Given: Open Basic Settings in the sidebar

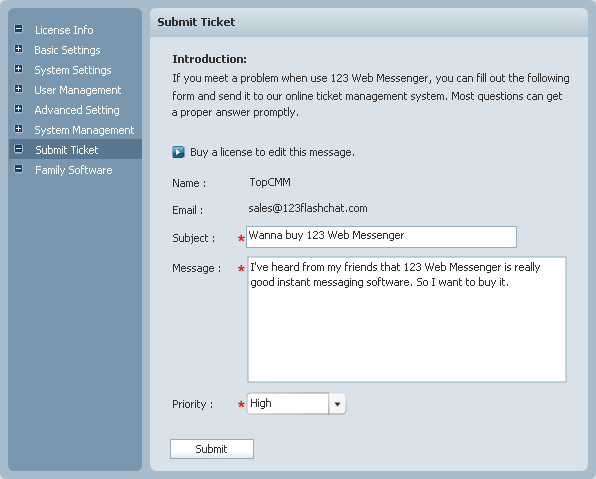Looking at the screenshot, I should pos(67,50).
